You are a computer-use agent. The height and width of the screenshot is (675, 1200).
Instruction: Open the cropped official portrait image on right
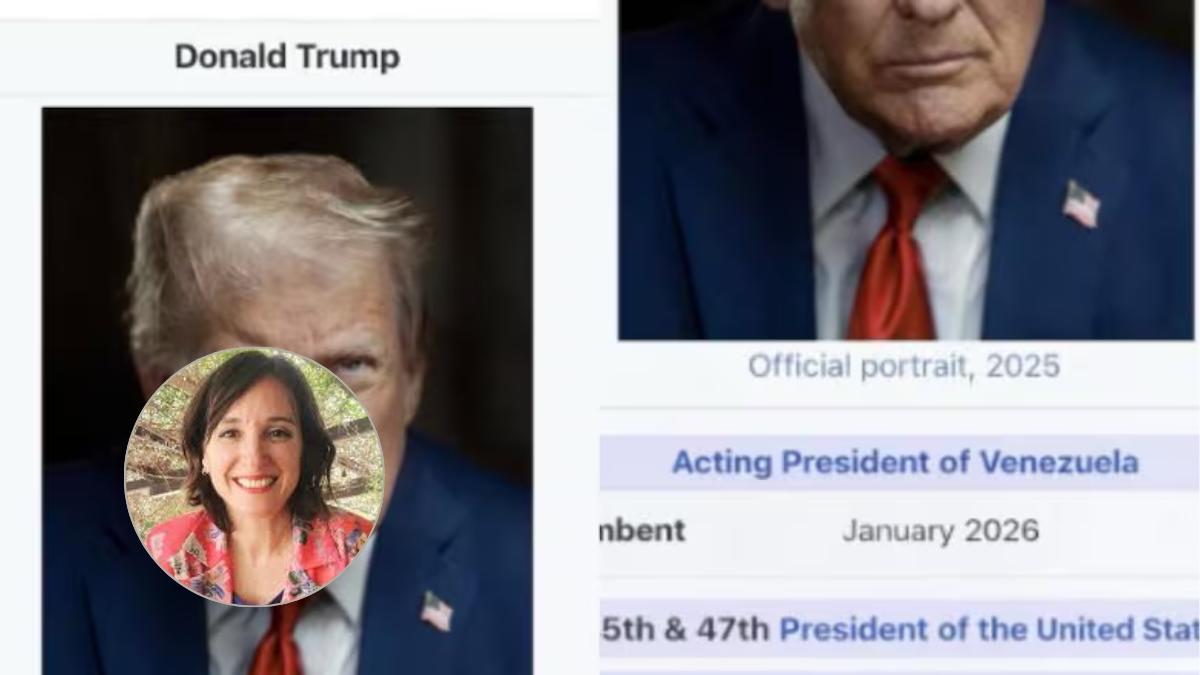(x=906, y=170)
